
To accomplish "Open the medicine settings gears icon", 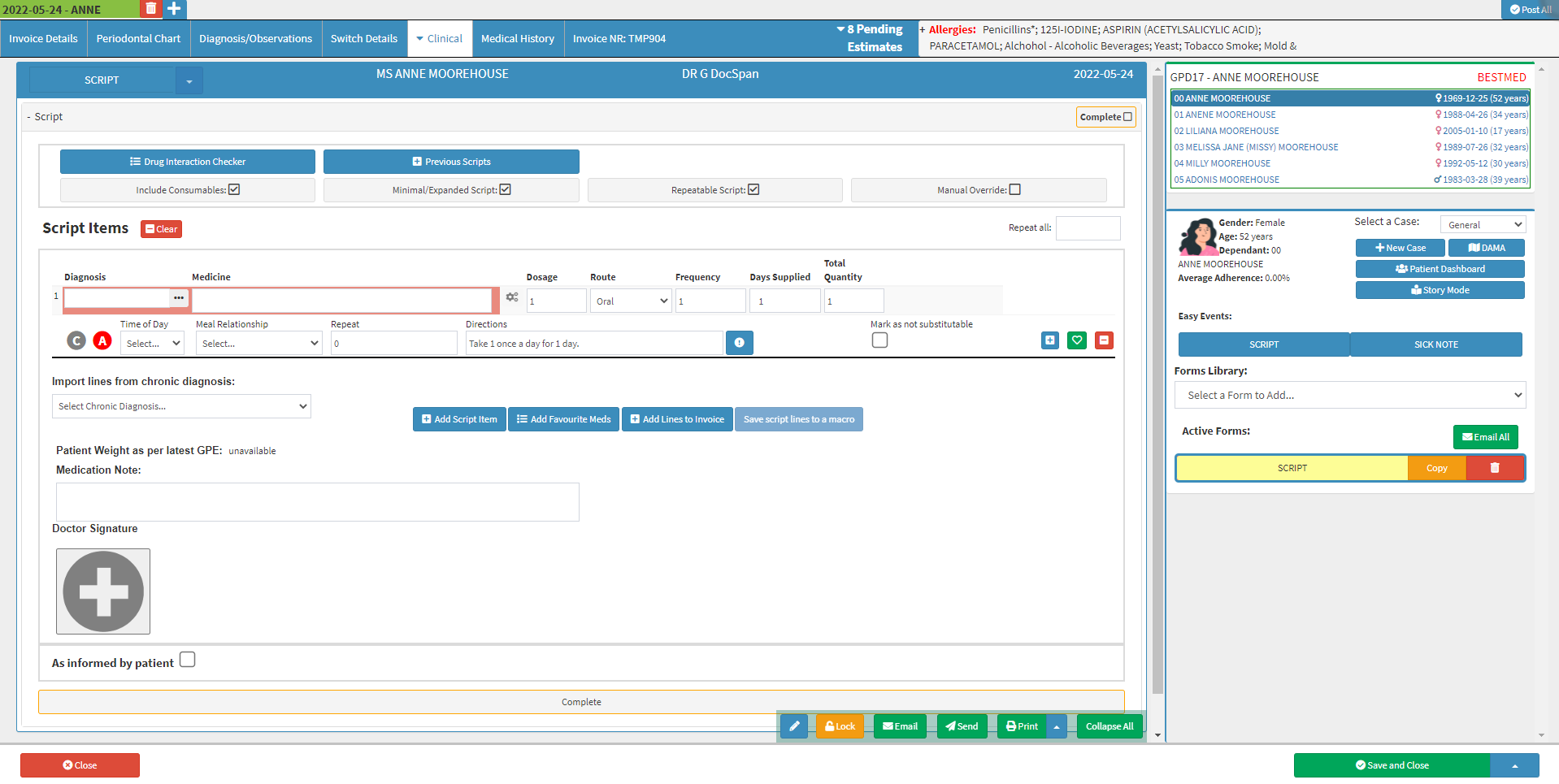I will click(x=512, y=298).
